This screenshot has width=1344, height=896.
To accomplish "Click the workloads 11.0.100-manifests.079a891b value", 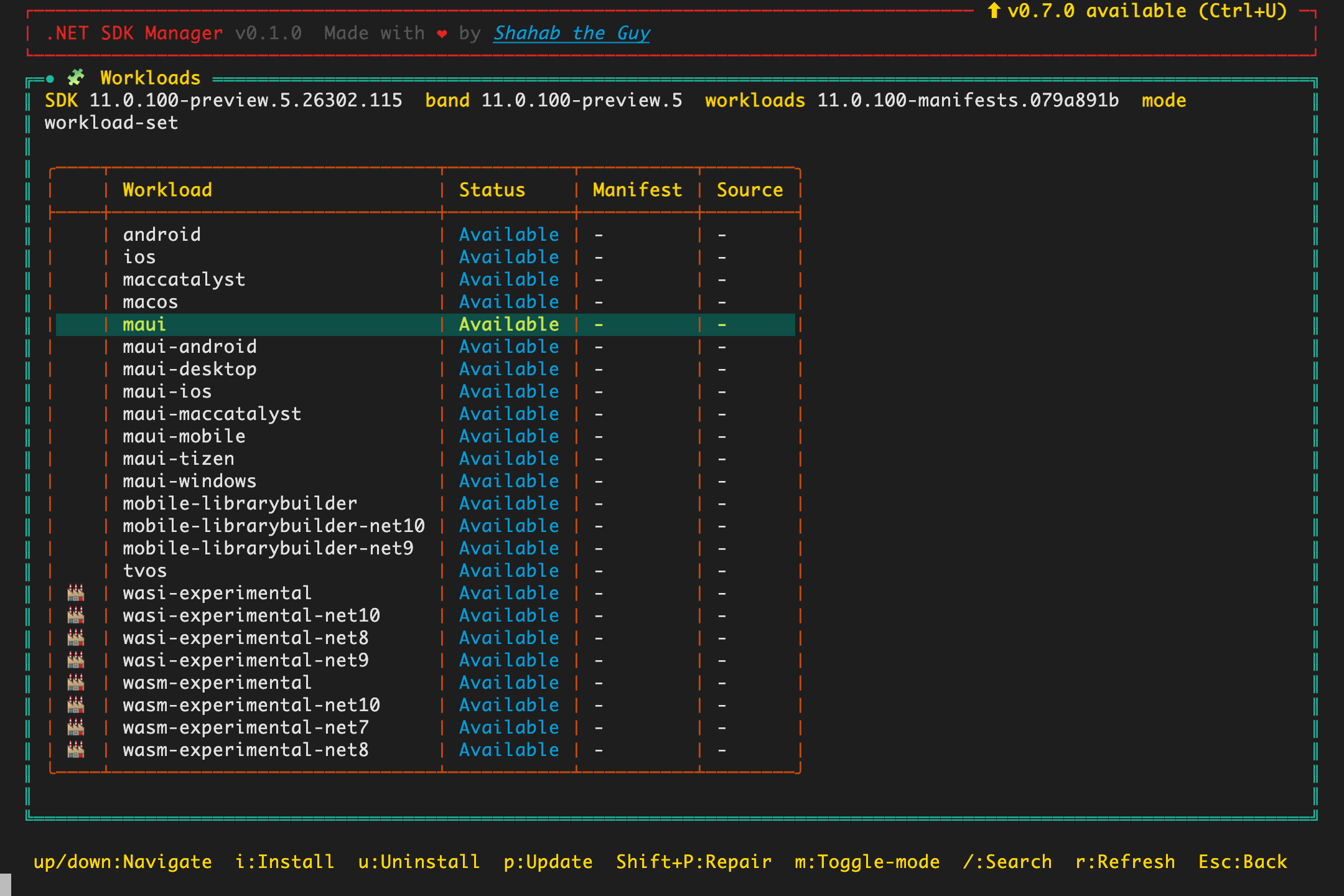I will 968,100.
